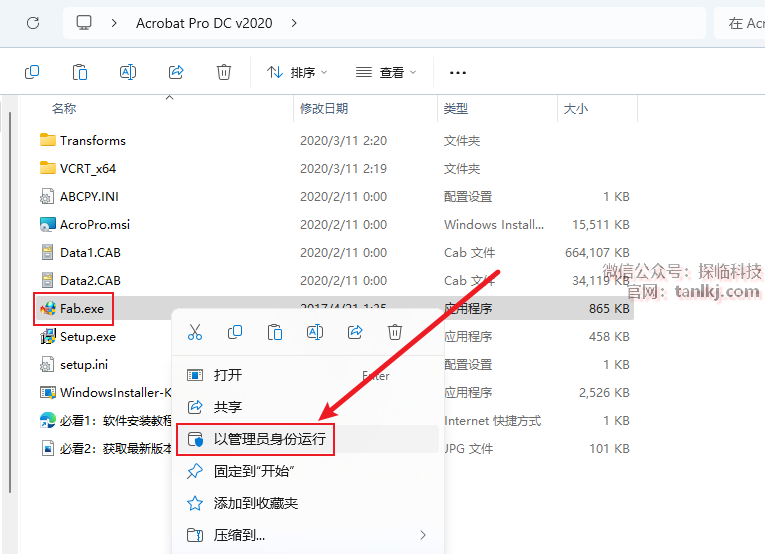This screenshot has height=554, width=765.
Task: Click the setup.ini gear file icon
Action: pos(47,365)
